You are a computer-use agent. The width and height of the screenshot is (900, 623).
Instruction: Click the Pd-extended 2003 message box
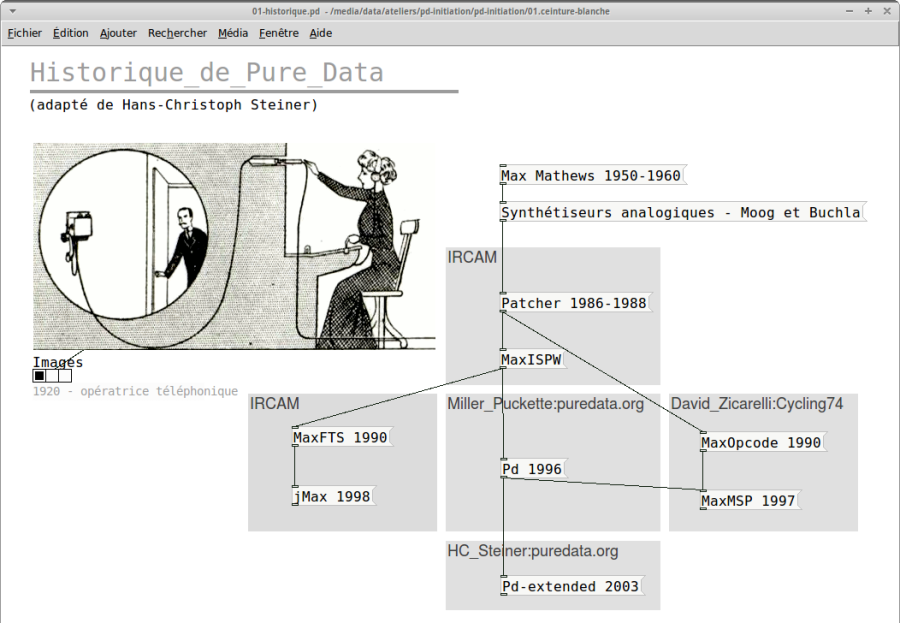pos(572,586)
